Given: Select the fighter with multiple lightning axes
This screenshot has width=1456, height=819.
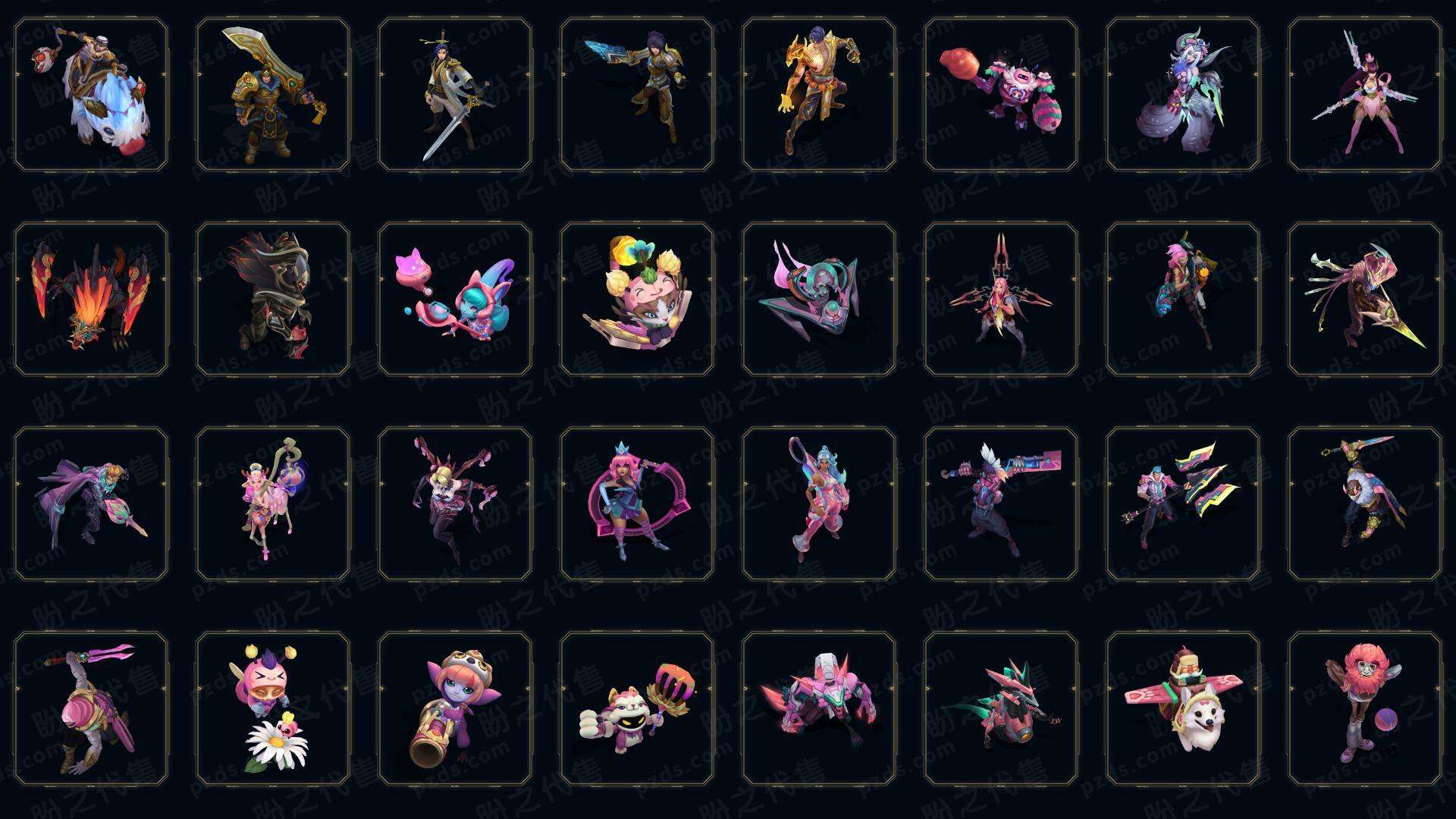Looking at the screenshot, I should pos(1183,504).
